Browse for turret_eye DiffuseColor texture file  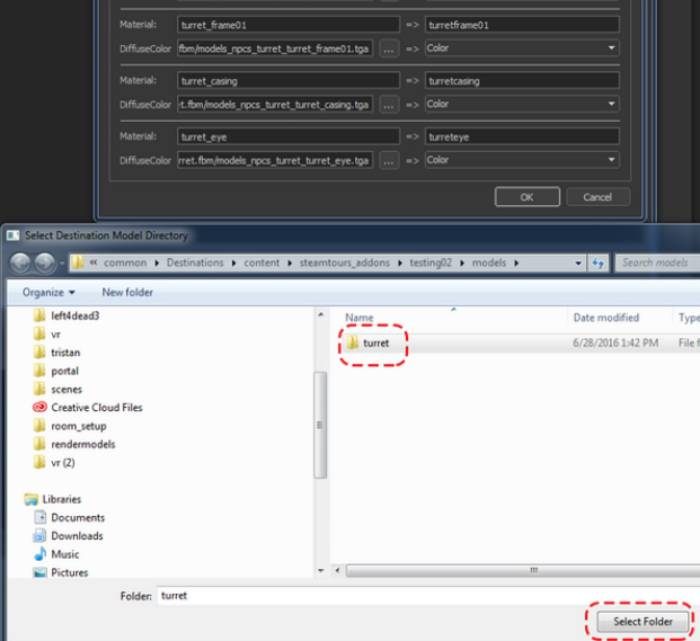pos(389,160)
